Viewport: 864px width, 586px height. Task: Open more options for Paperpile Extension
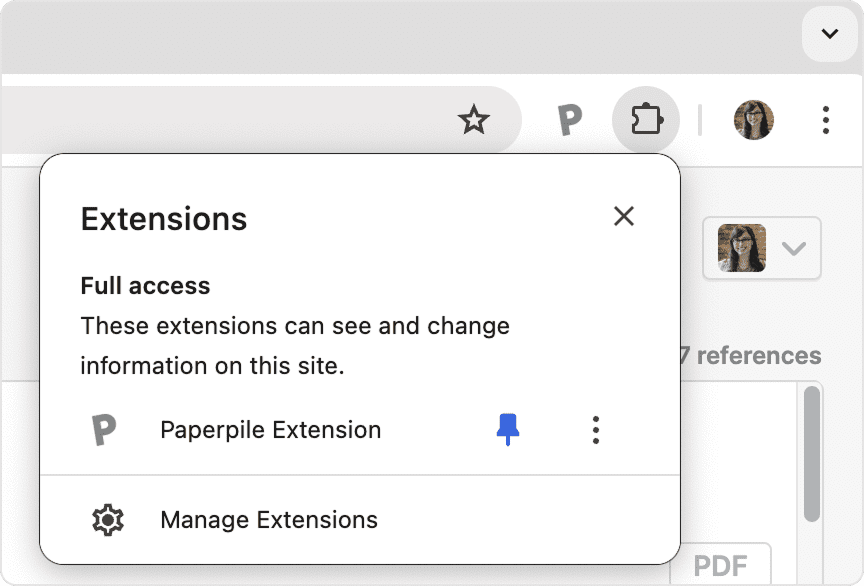coord(596,430)
